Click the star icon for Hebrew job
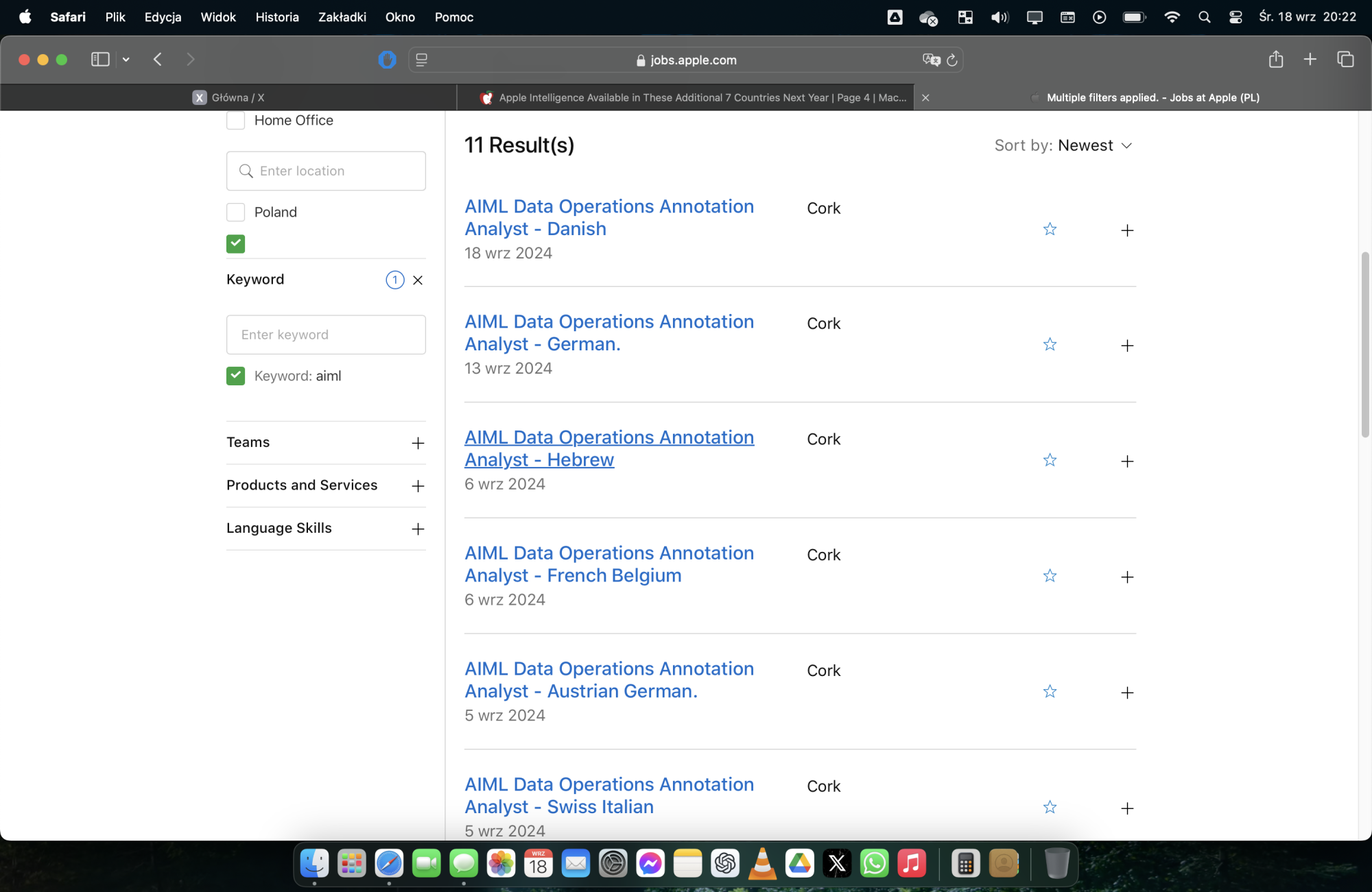 (1050, 460)
